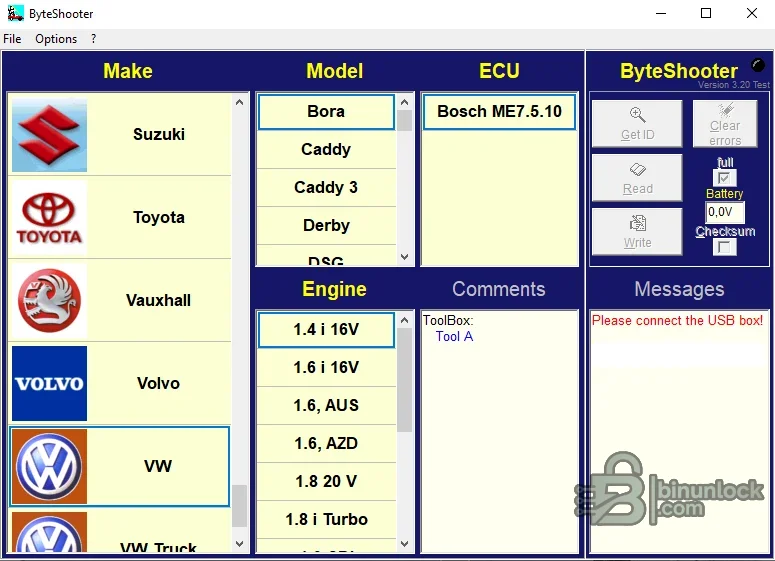Click Make list scroll up arrow
The height and width of the screenshot is (561, 775).
tap(240, 103)
